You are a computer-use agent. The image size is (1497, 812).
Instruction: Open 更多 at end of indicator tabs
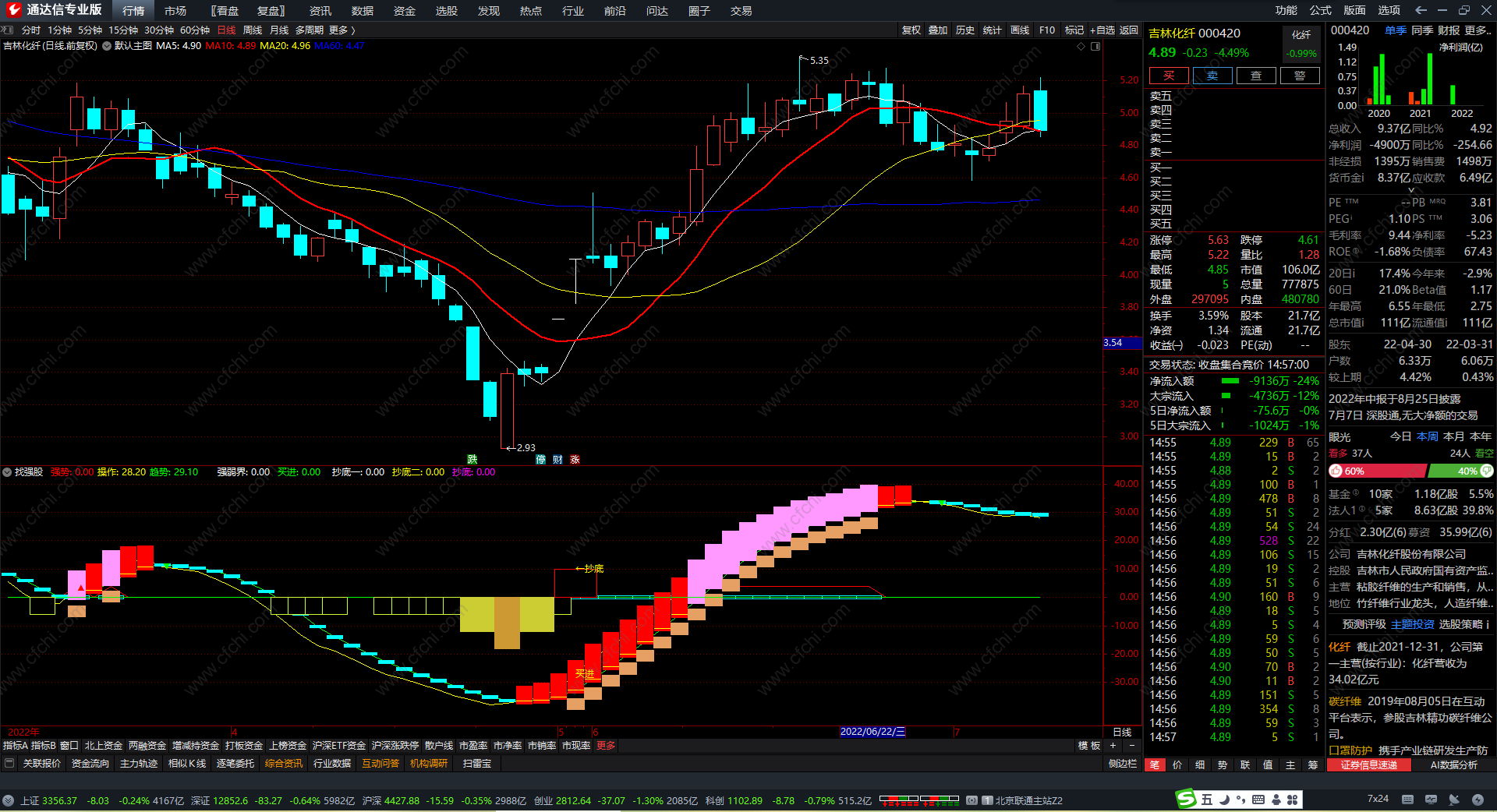coord(606,746)
